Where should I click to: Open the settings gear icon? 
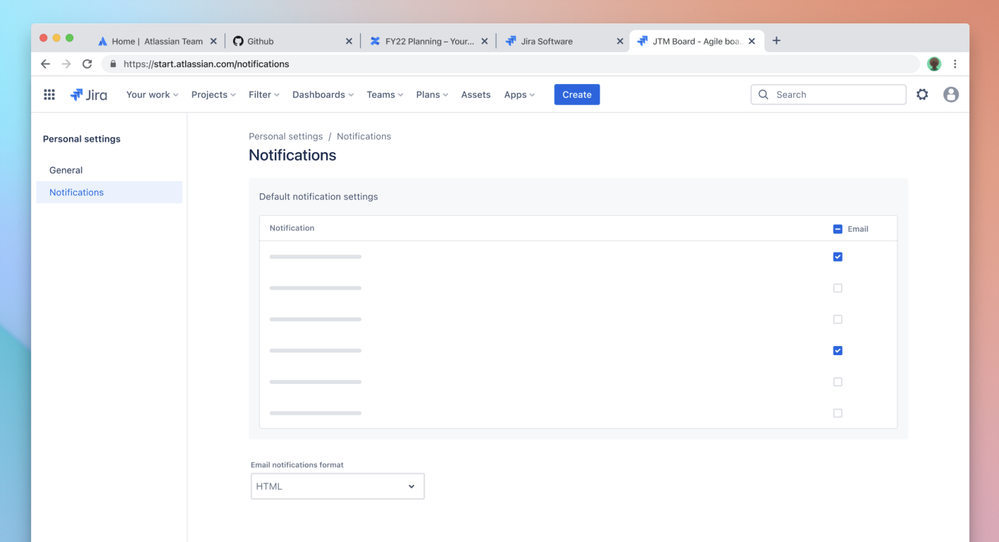point(922,94)
